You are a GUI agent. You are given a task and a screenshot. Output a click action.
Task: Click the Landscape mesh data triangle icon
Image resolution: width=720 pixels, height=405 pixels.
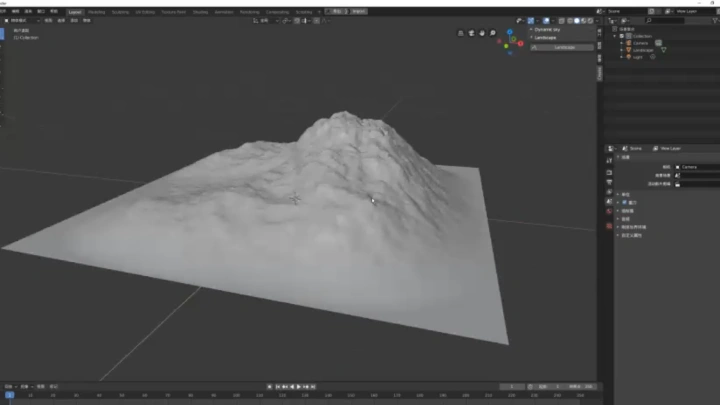(x=664, y=50)
